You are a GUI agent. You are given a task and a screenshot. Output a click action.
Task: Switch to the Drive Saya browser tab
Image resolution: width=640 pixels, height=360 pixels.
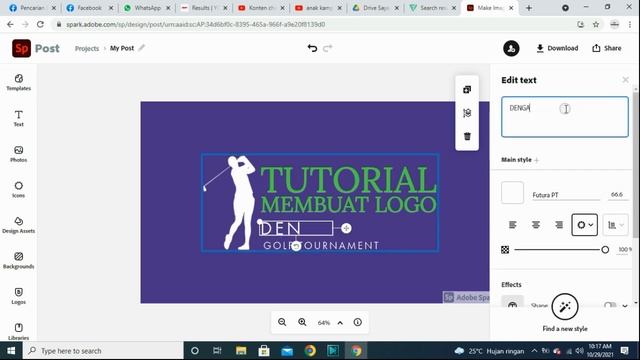click(375, 8)
